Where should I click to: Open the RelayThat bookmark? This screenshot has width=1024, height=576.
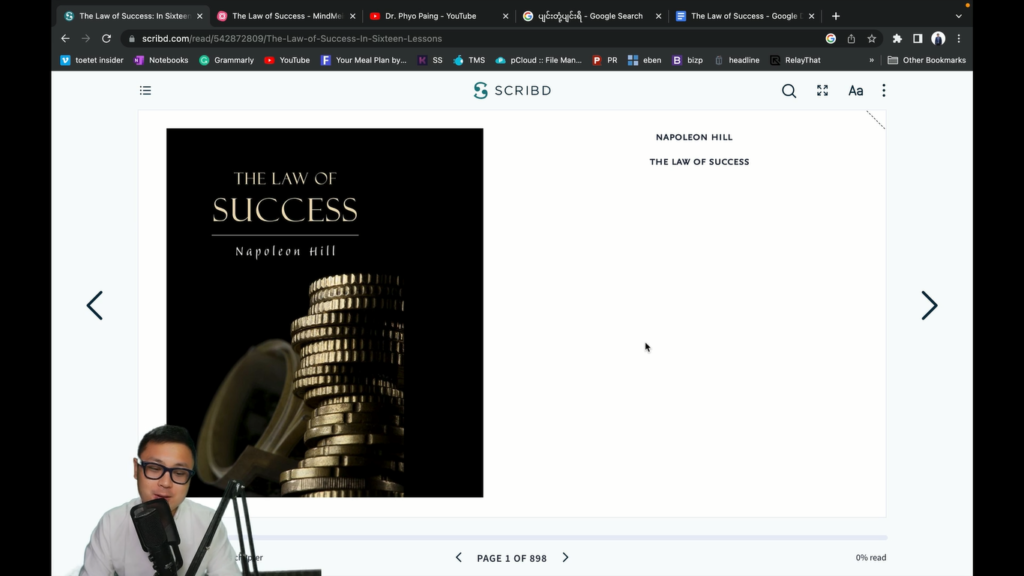click(x=795, y=60)
